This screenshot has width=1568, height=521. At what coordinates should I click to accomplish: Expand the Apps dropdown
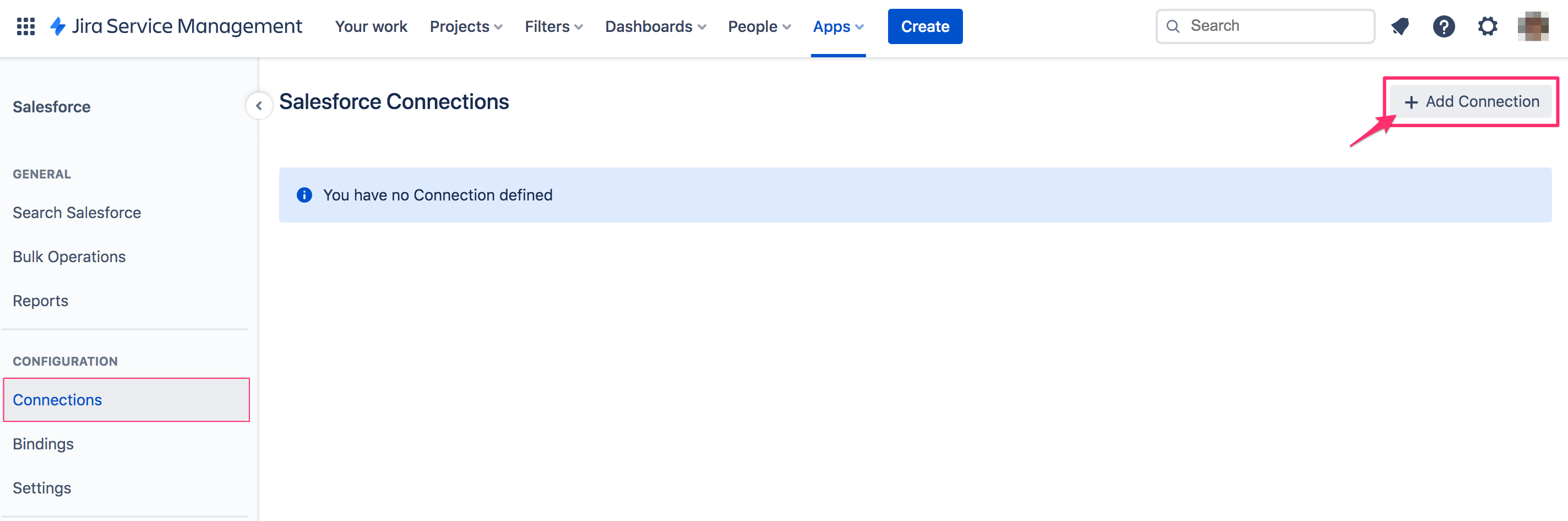838,26
